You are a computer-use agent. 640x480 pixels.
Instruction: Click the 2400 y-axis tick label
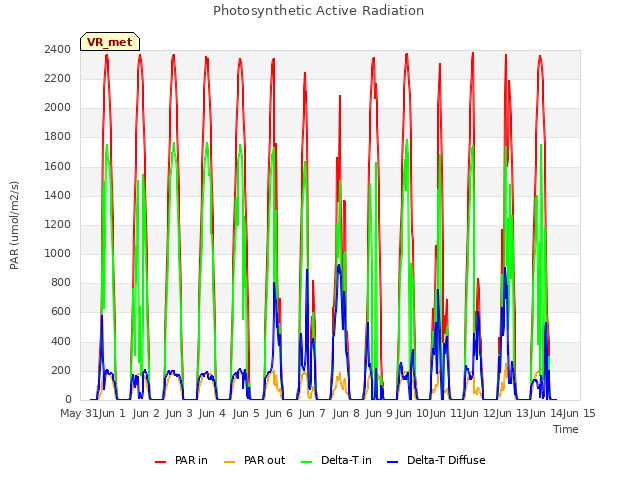click(x=58, y=49)
